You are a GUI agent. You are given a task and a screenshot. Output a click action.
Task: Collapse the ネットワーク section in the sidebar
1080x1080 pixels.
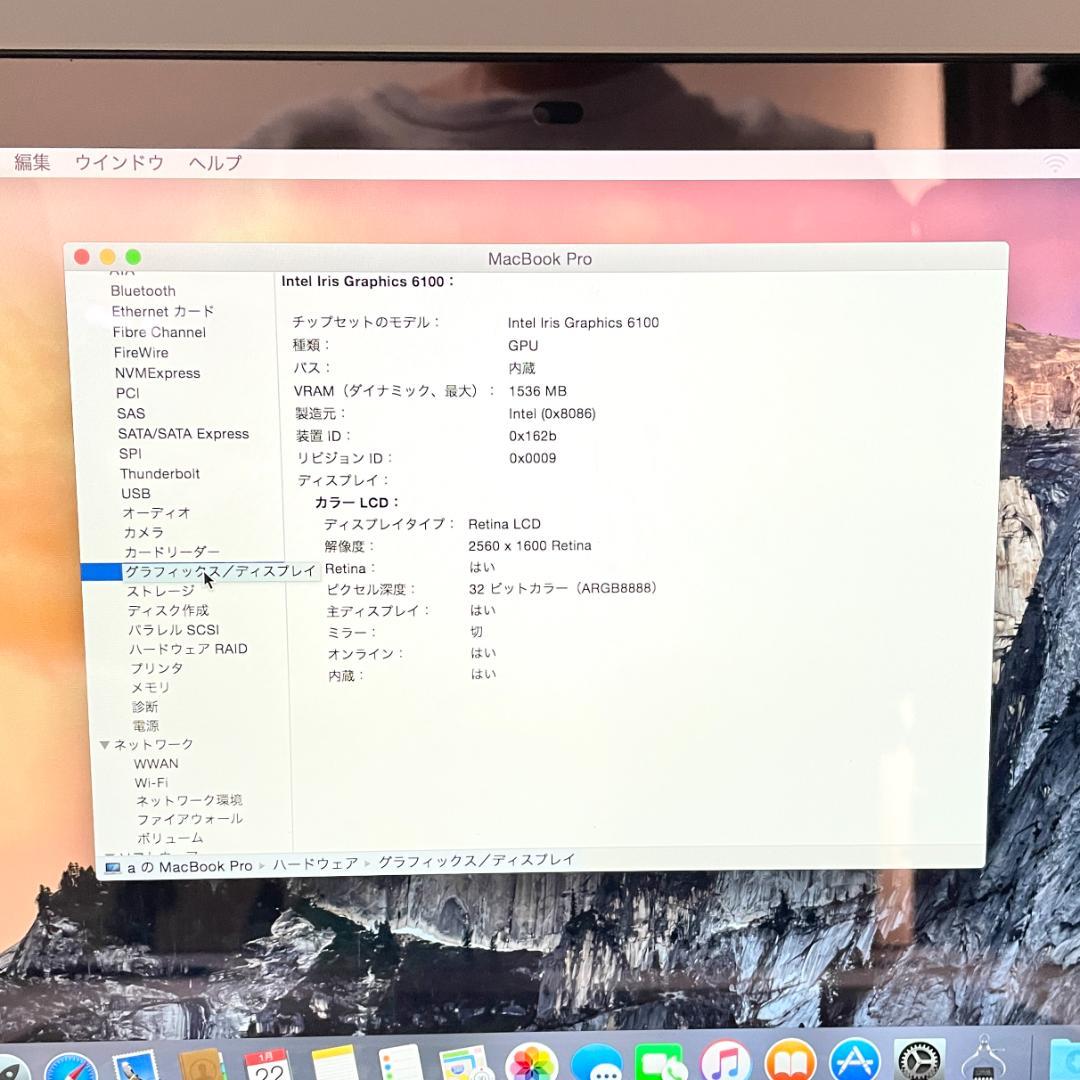[x=105, y=744]
